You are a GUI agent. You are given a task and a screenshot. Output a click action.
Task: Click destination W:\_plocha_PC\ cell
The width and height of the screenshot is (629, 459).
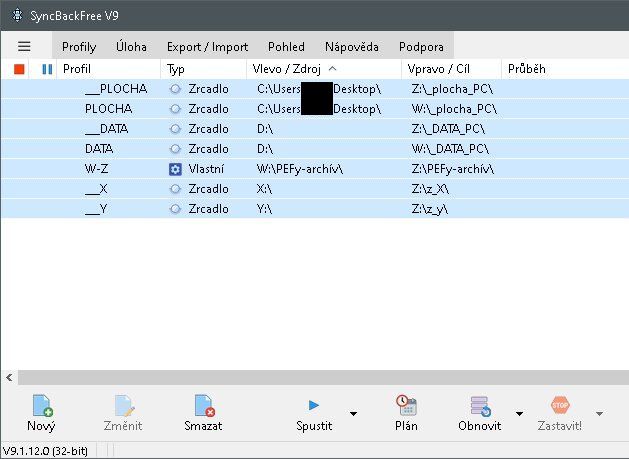point(454,109)
